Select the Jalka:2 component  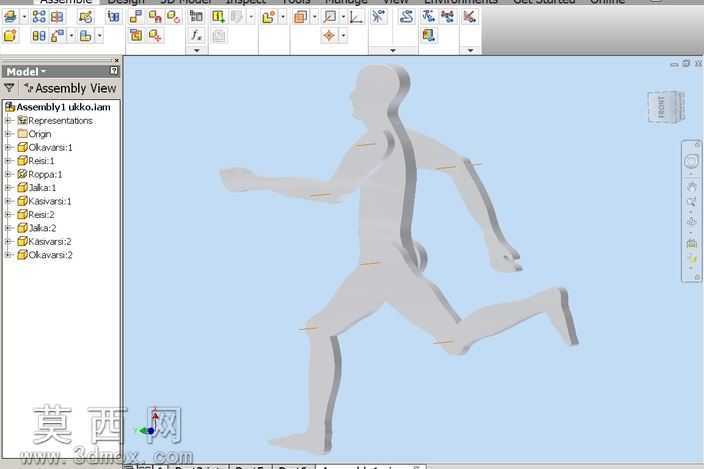pyautogui.click(x=37, y=228)
